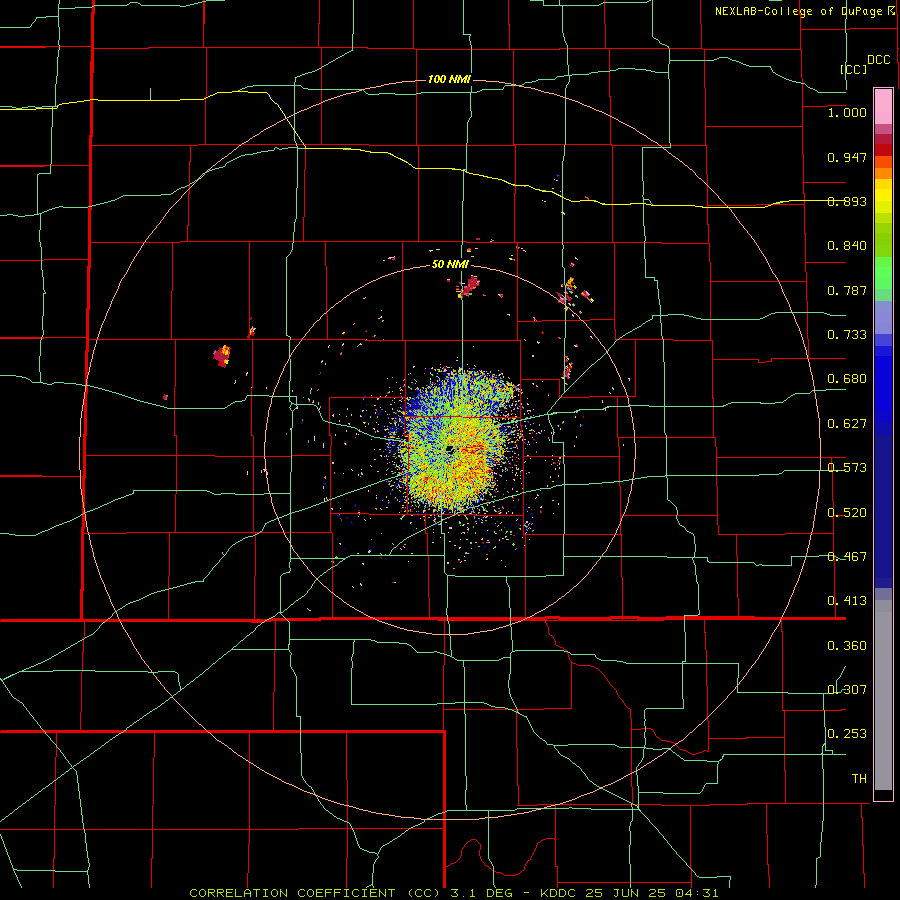Screen dimensions: 900x900
Task: Click the crimson echo cluster far west of radar
Action: pos(222,356)
